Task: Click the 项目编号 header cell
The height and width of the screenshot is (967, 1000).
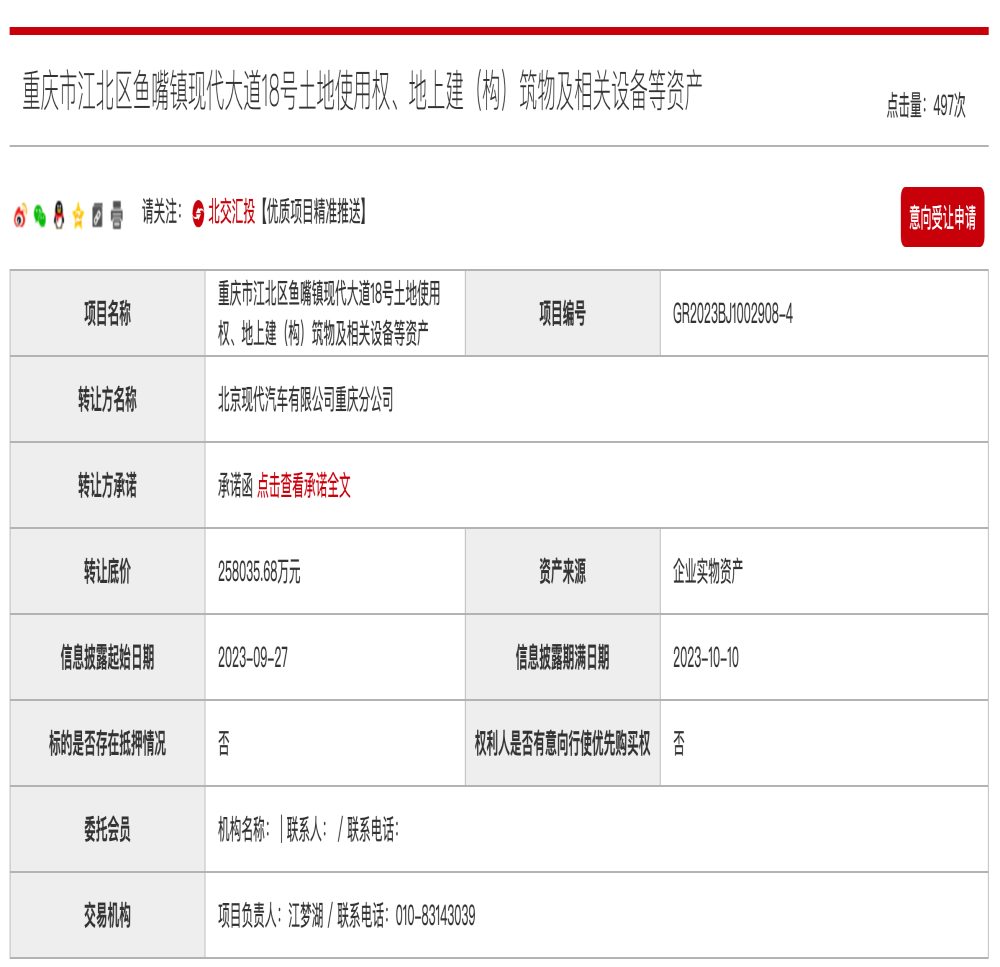Action: [x=562, y=313]
